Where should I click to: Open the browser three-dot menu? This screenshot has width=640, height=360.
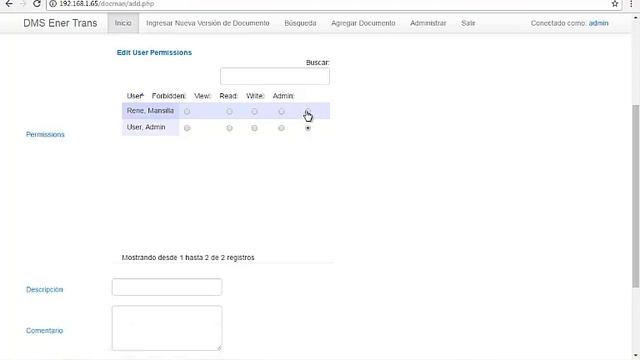(631, 4)
